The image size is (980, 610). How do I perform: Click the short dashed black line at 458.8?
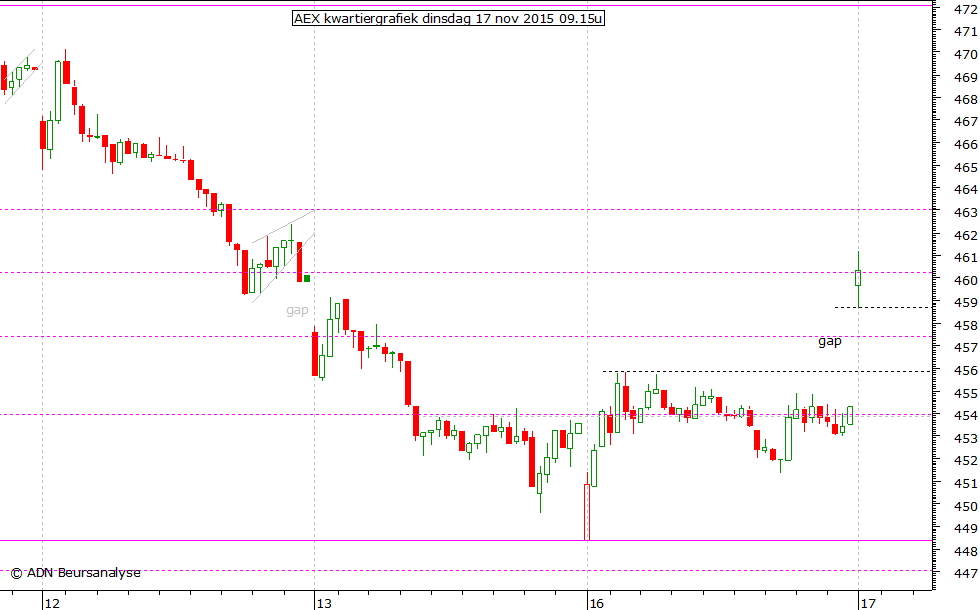(x=882, y=308)
